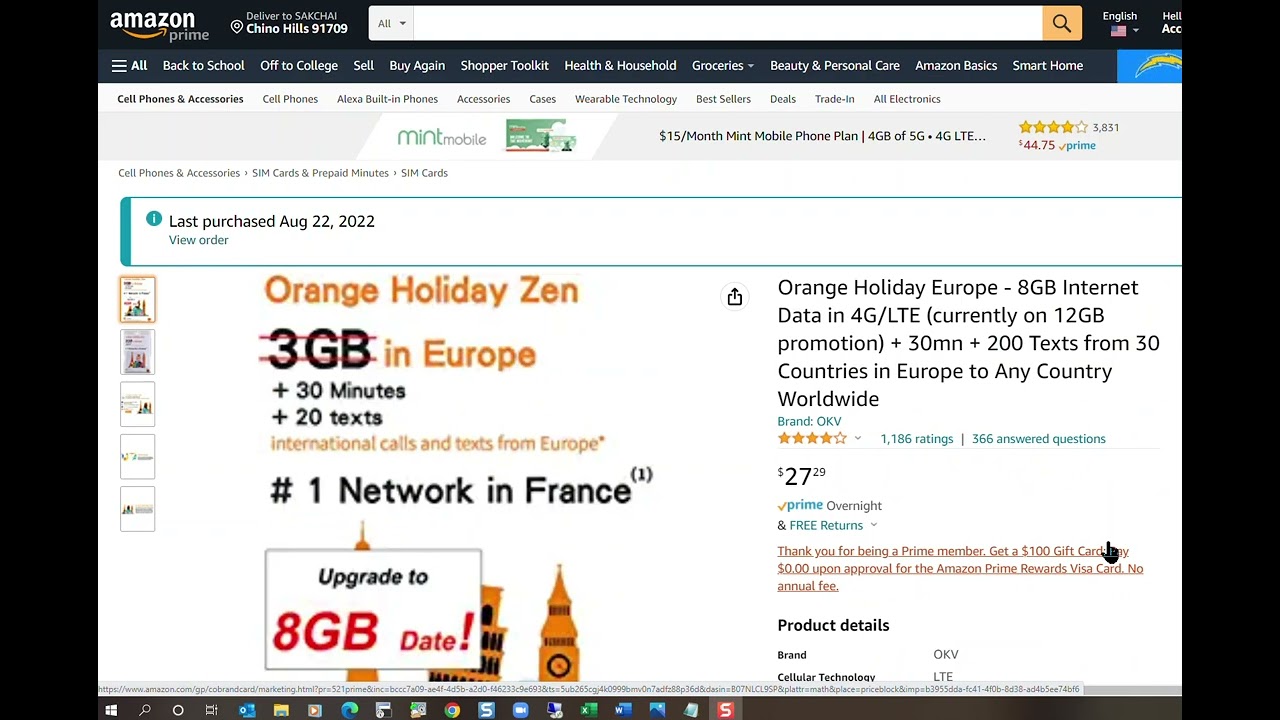This screenshot has height=720, width=1280.
Task: Open the All hamburger menu
Action: coord(129,66)
